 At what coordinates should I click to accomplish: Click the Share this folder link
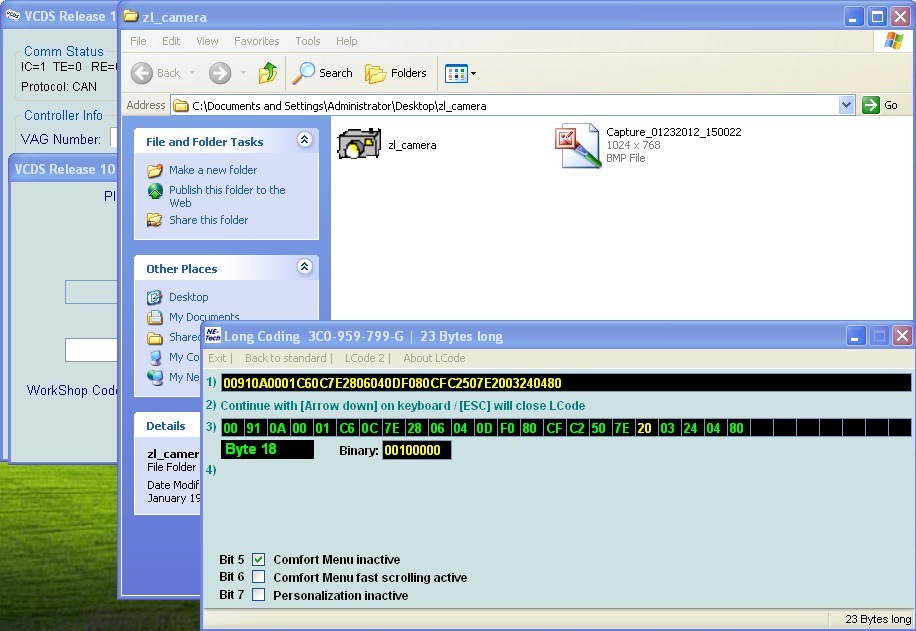[209, 220]
